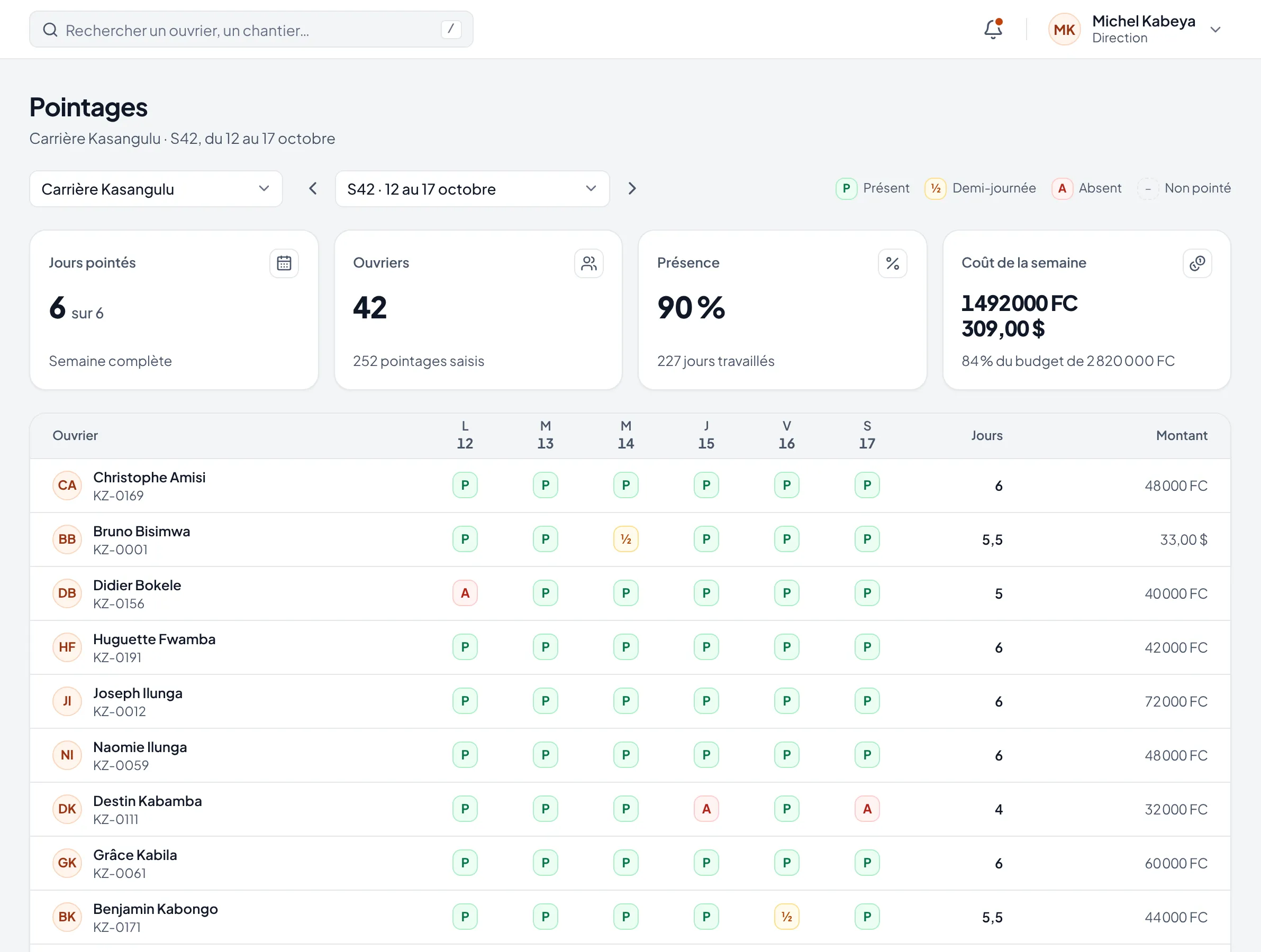Go to the next week arrow
This screenshot has width=1261, height=952.
[x=632, y=189]
